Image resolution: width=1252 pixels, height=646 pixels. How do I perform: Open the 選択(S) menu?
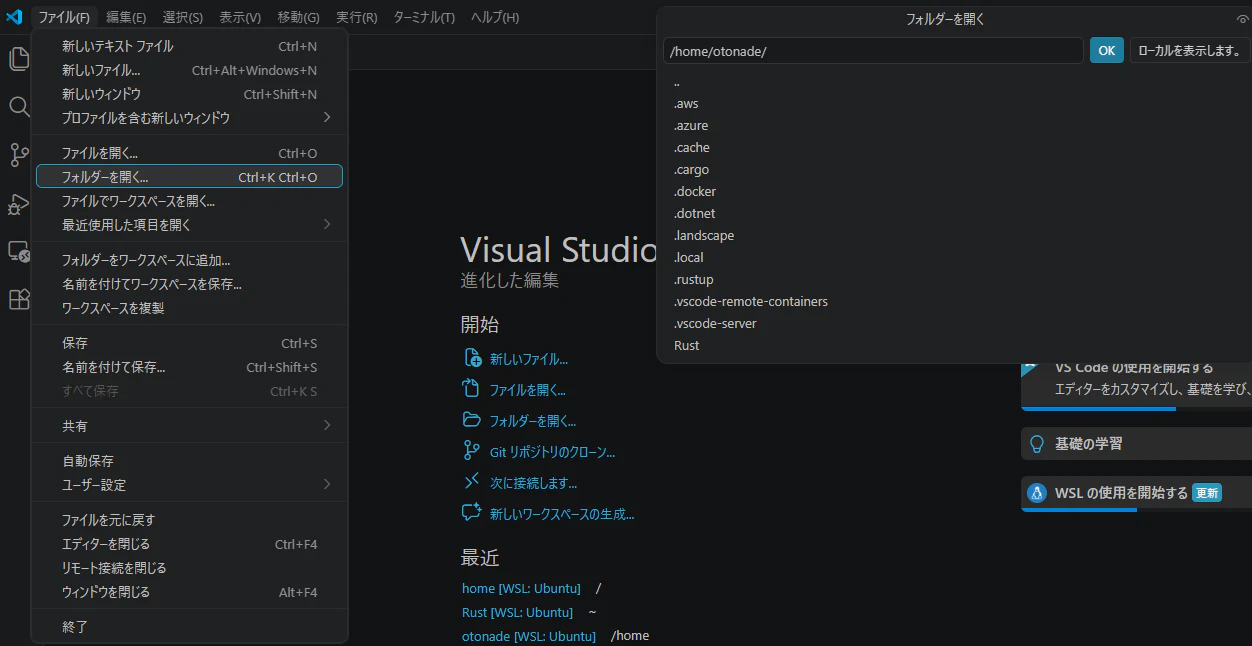coord(183,17)
